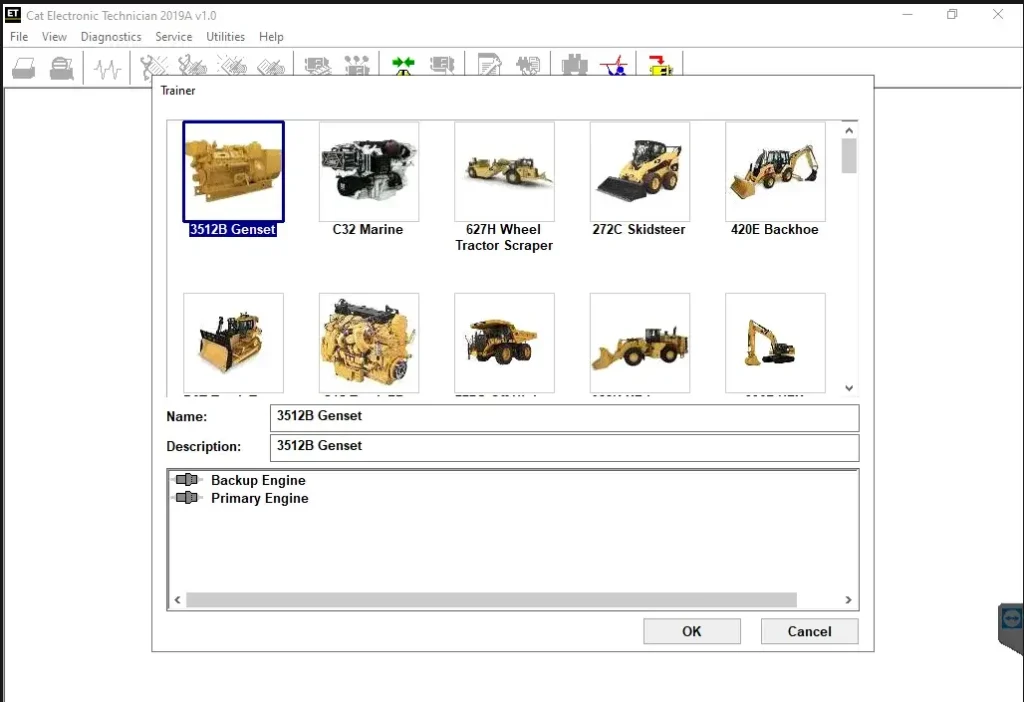Select the 272C Skidsteer thumbnail
This screenshot has width=1024, height=702.
[x=640, y=171]
